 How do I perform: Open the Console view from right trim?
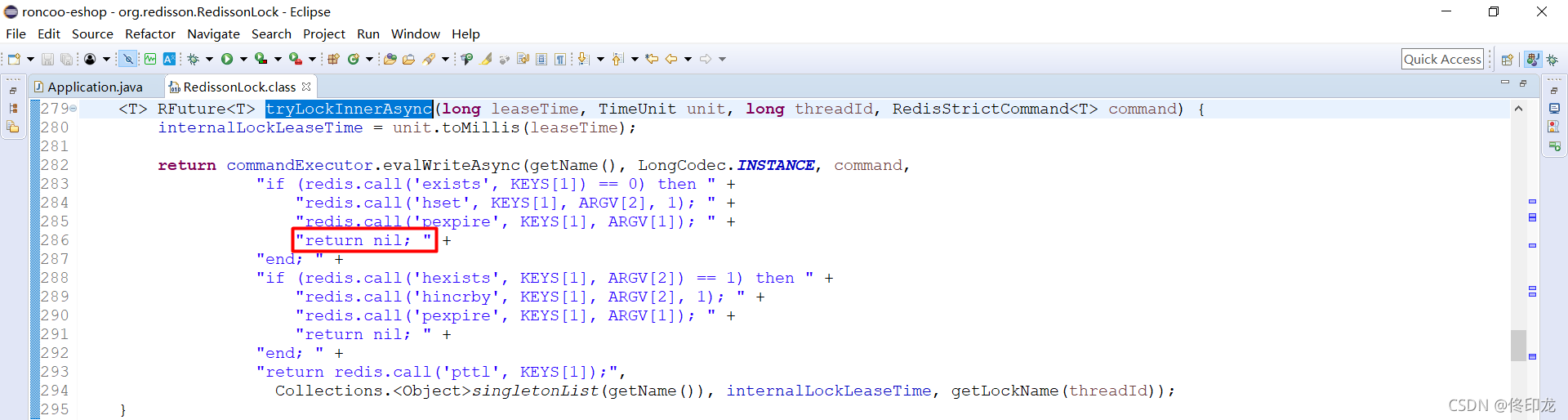pos(1554,108)
